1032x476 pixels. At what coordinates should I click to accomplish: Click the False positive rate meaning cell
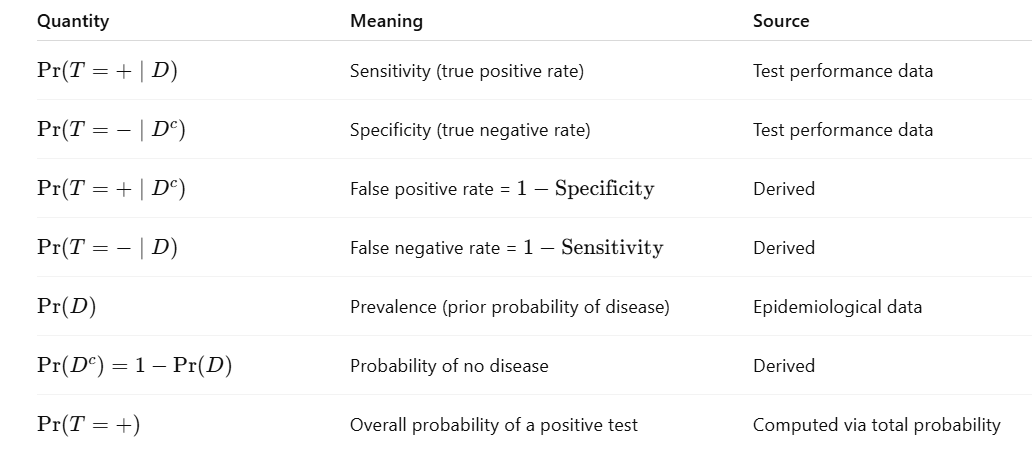502,189
